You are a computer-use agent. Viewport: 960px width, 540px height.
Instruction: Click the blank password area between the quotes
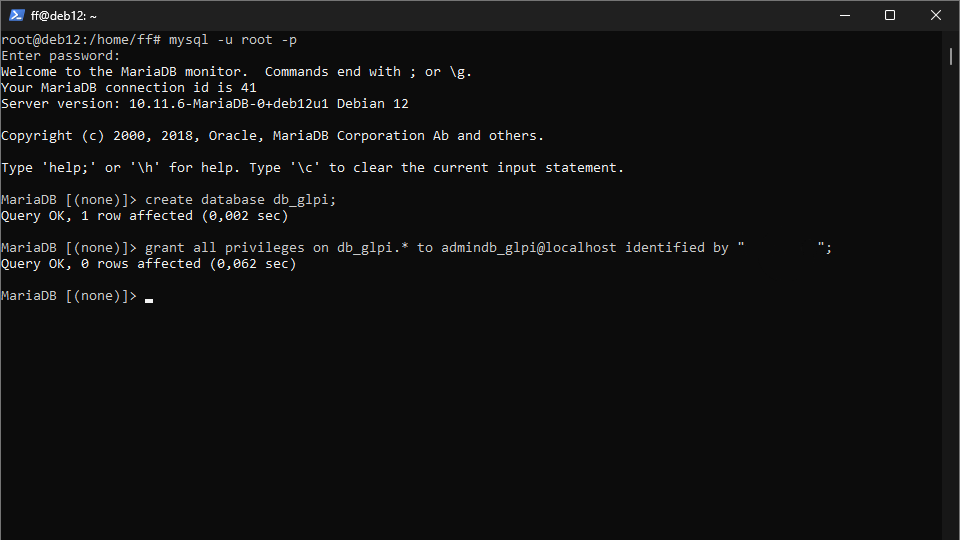pyautogui.click(x=781, y=248)
